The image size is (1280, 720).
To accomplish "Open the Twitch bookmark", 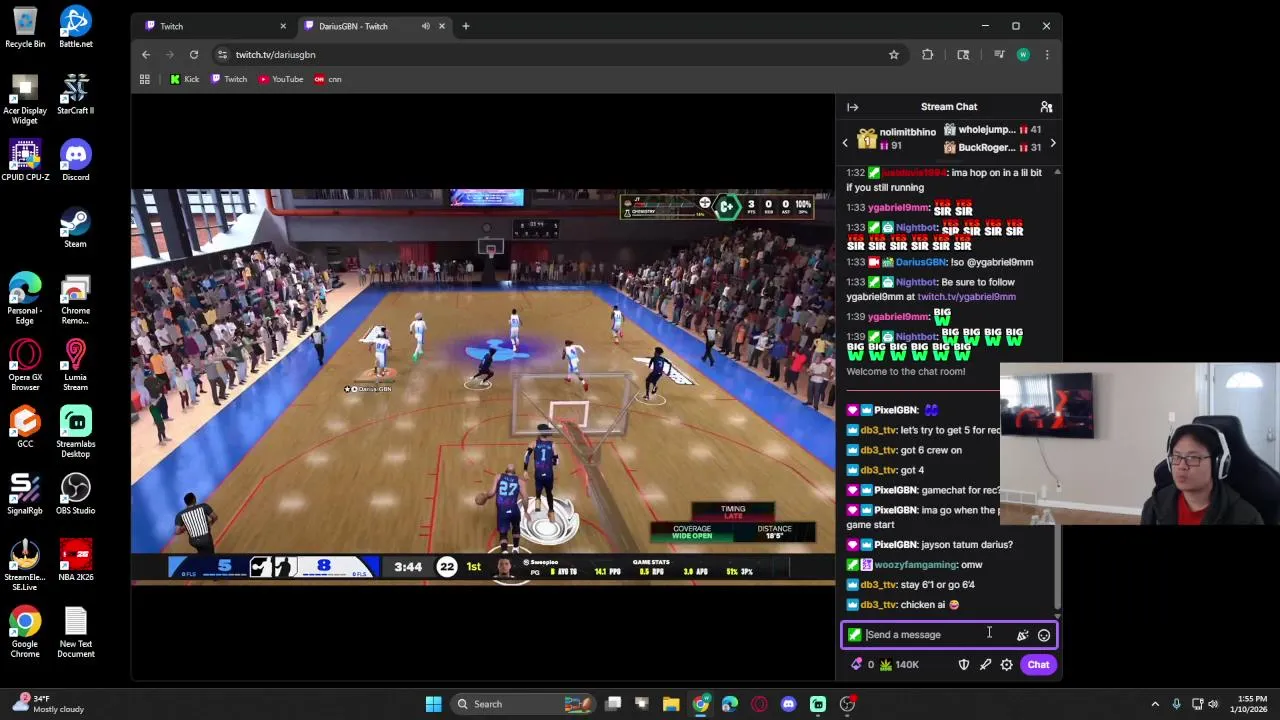I will coord(229,79).
